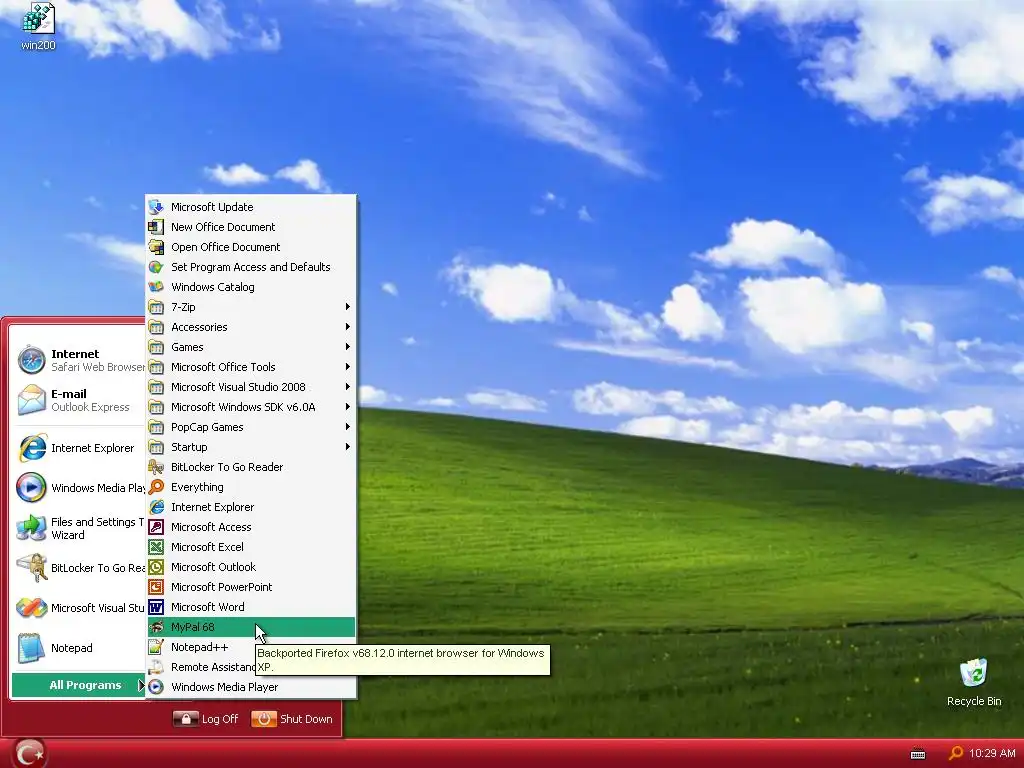Viewport: 1024px width, 768px height.
Task: Open the Safari Internet icon in the Start menu
Action: tap(31, 360)
